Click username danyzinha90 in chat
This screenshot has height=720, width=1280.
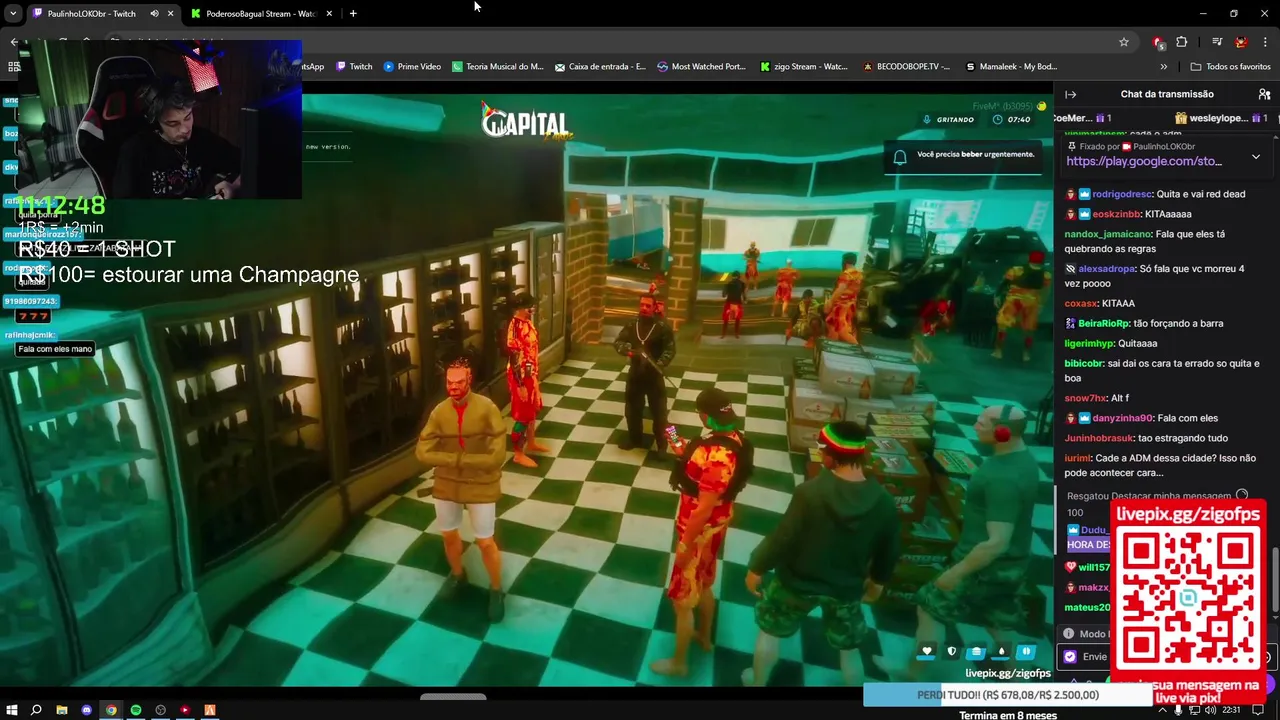tap(1122, 418)
